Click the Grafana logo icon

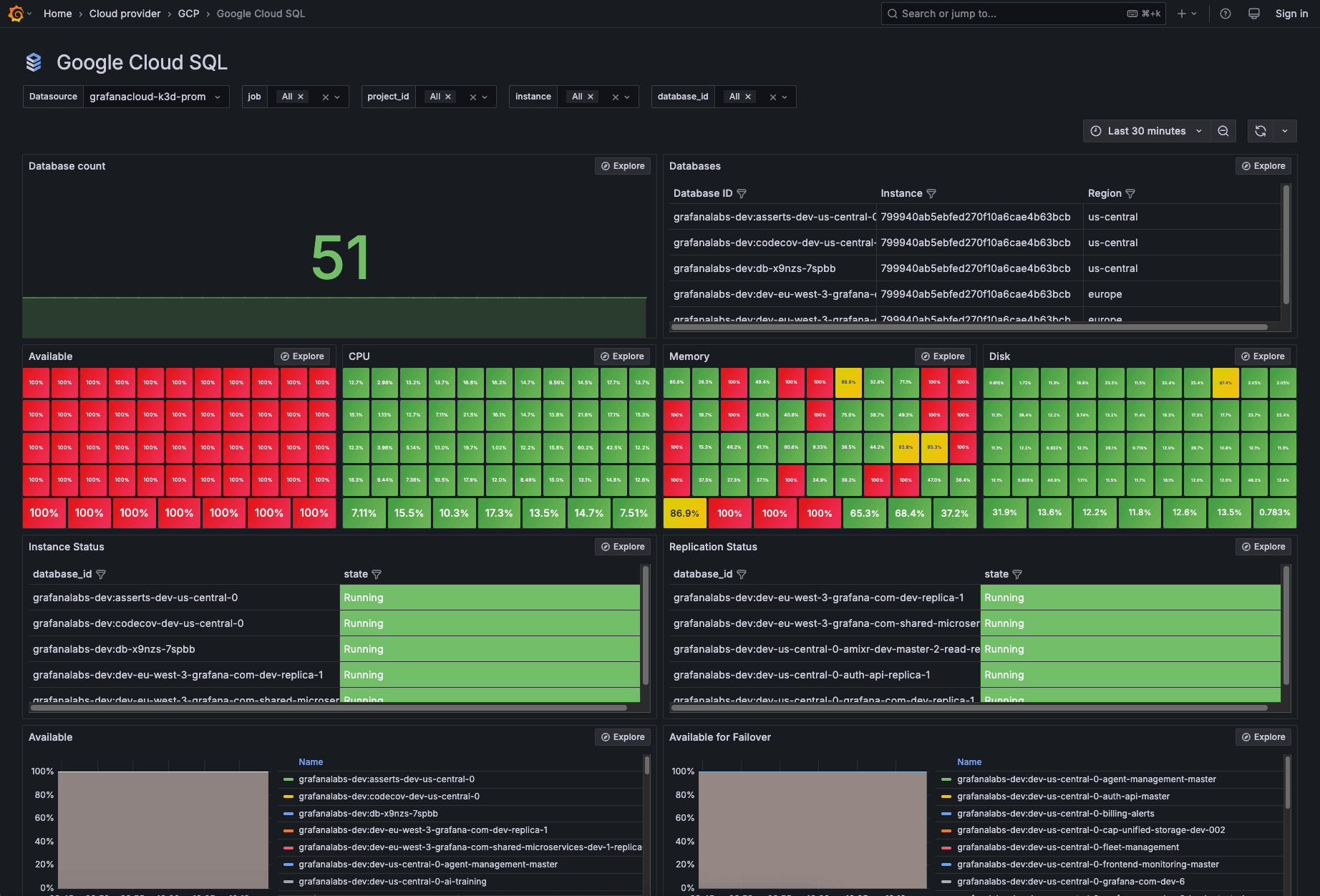14,14
